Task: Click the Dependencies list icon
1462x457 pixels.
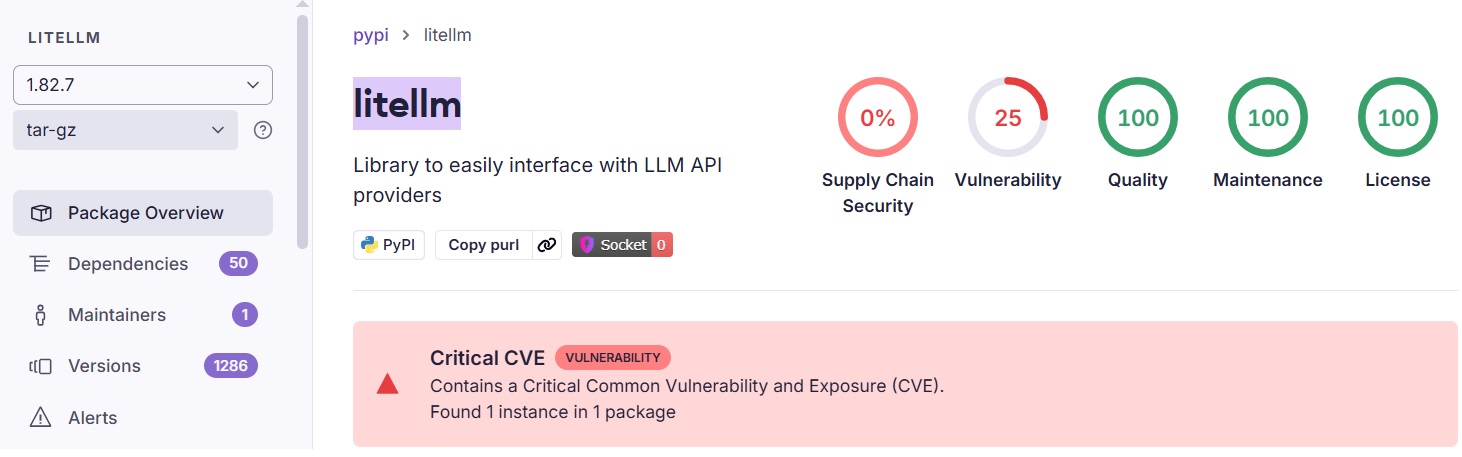Action: (x=41, y=264)
